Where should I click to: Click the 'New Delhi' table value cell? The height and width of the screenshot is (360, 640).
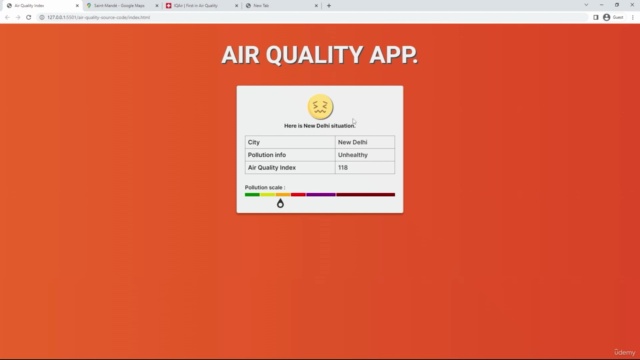coord(365,142)
